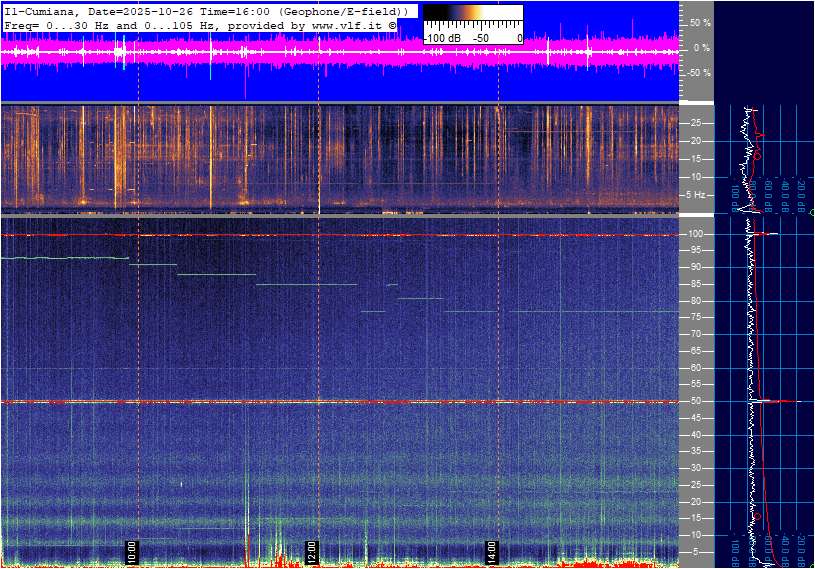Click the red circle marker in upper spectrum graph
The width and height of the screenshot is (815, 569).
[757, 156]
